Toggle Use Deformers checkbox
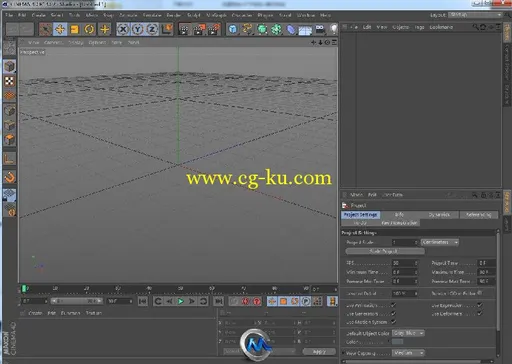Image resolution: width=512 pixels, height=364 pixels. (480, 314)
